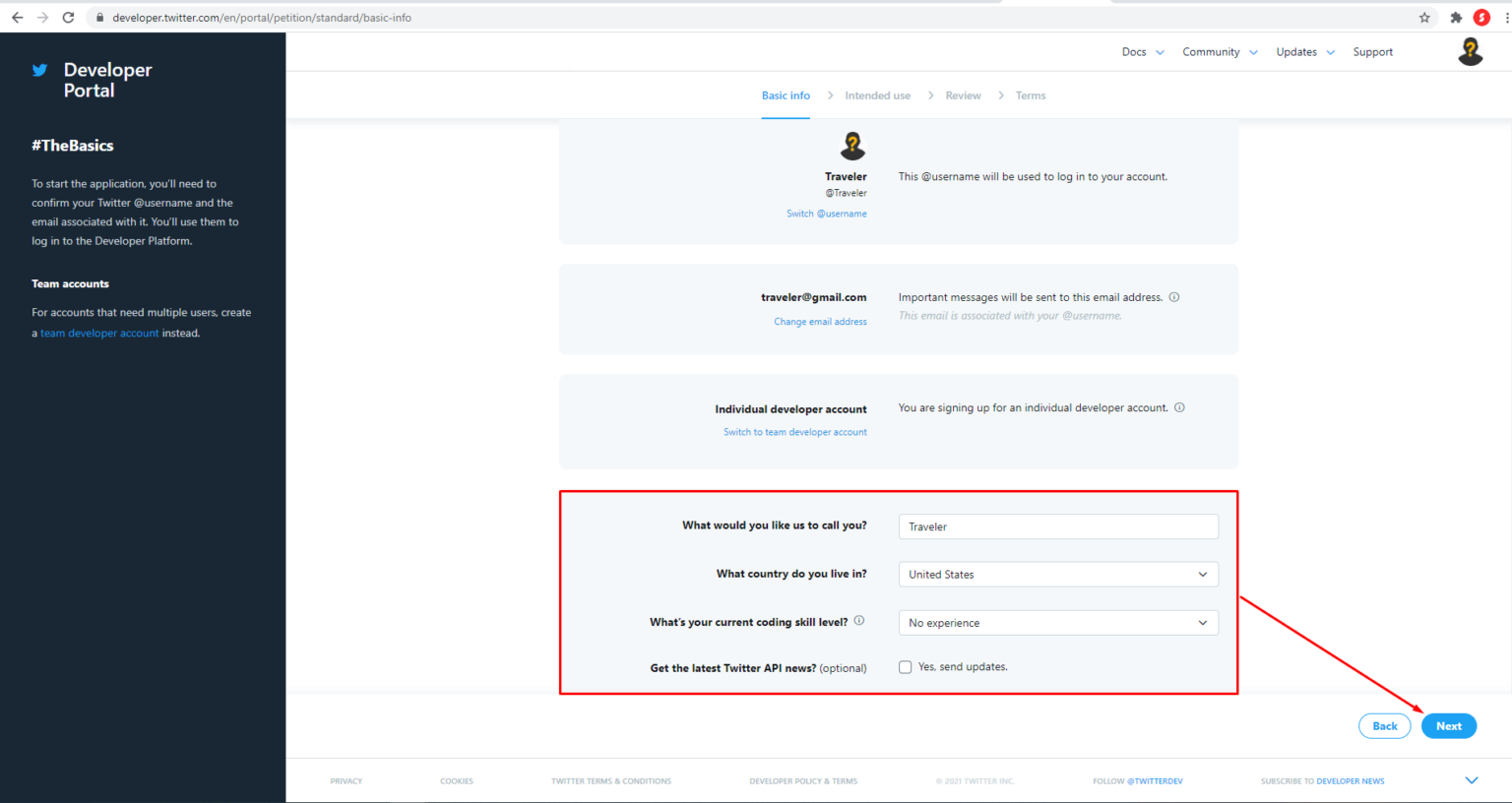The height and width of the screenshot is (803, 1512).
Task: Open the Docs dropdown in the header
Action: pyautogui.click(x=1142, y=51)
